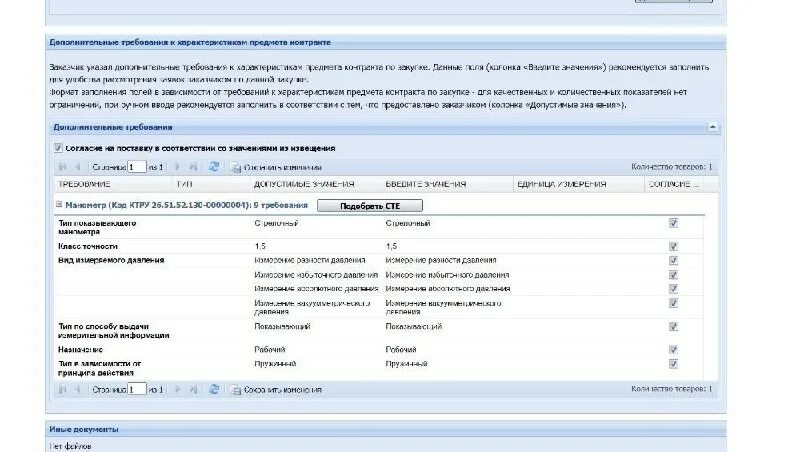Click 'Тип по способу выдачи измерительной информации' label

click(114, 331)
